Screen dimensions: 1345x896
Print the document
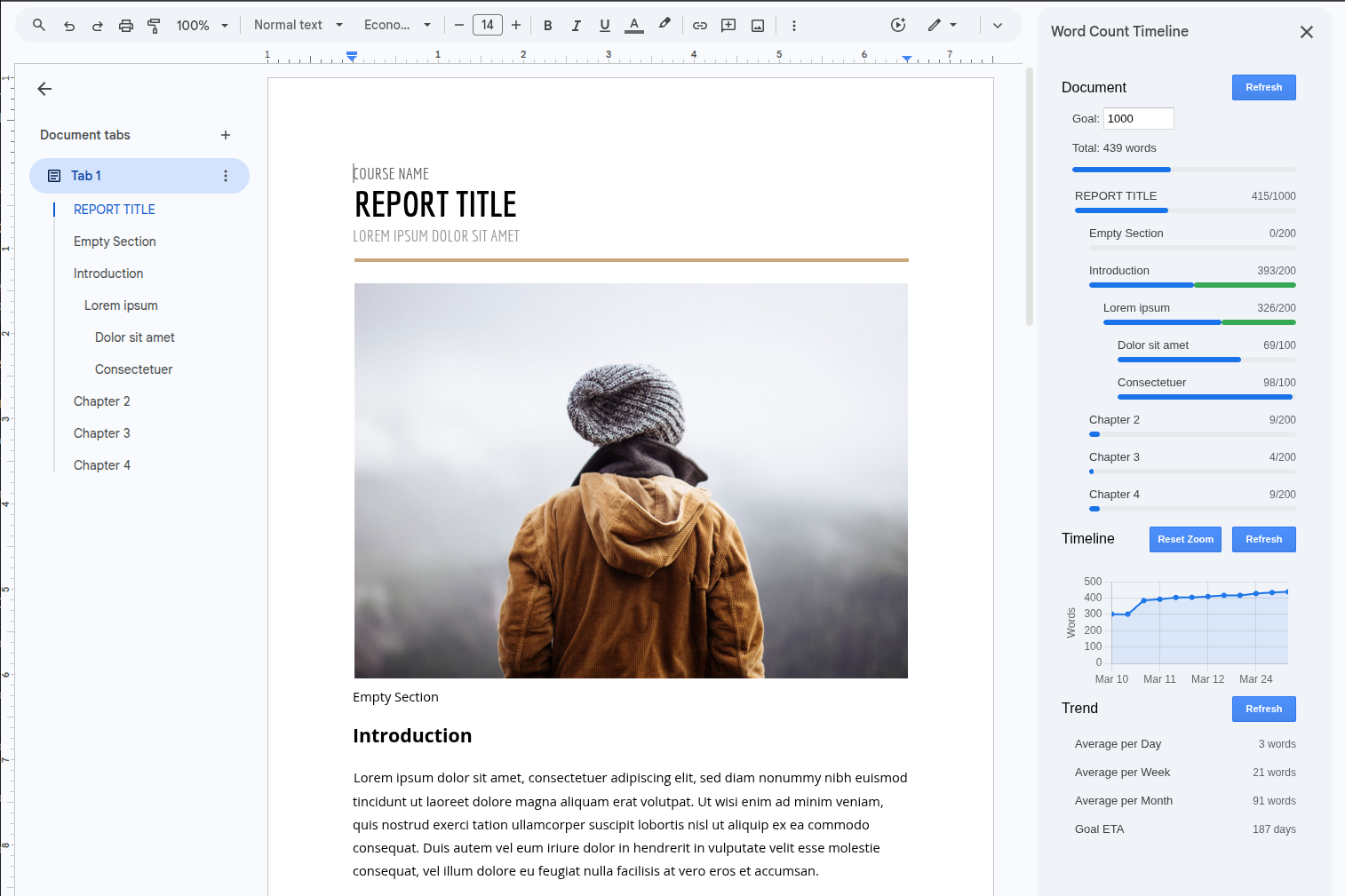point(125,25)
